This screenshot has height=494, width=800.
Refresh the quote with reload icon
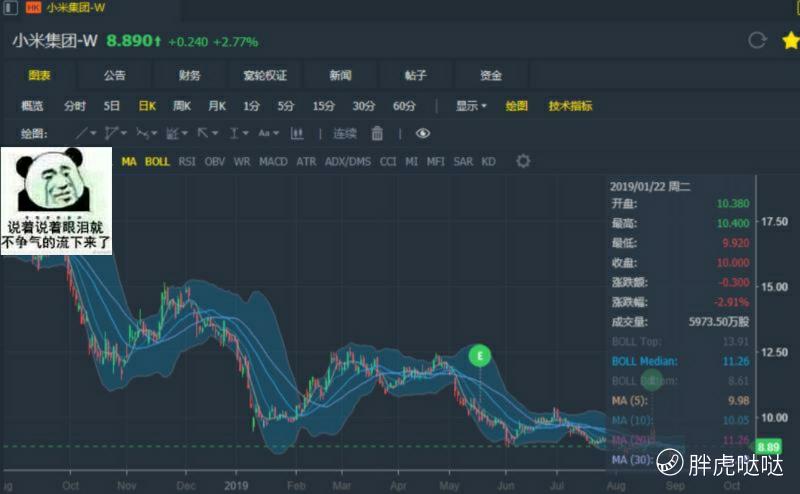757,40
